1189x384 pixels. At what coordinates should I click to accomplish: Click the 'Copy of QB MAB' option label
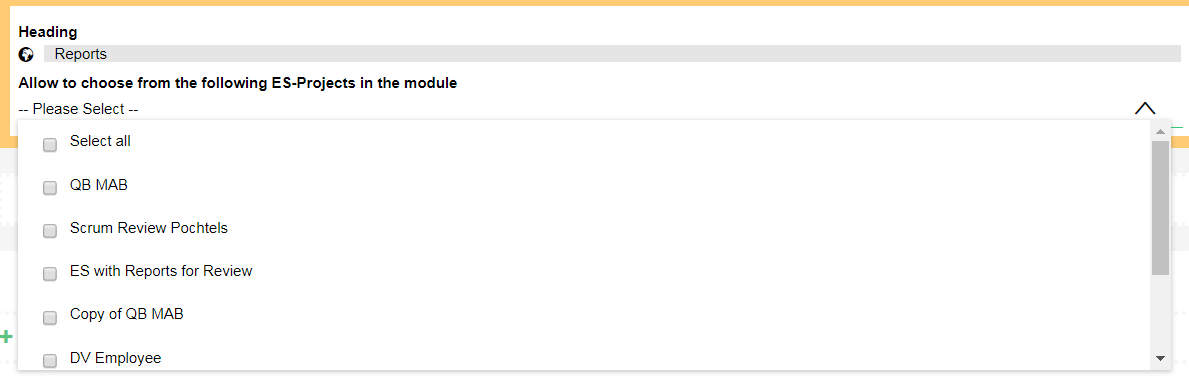(127, 314)
